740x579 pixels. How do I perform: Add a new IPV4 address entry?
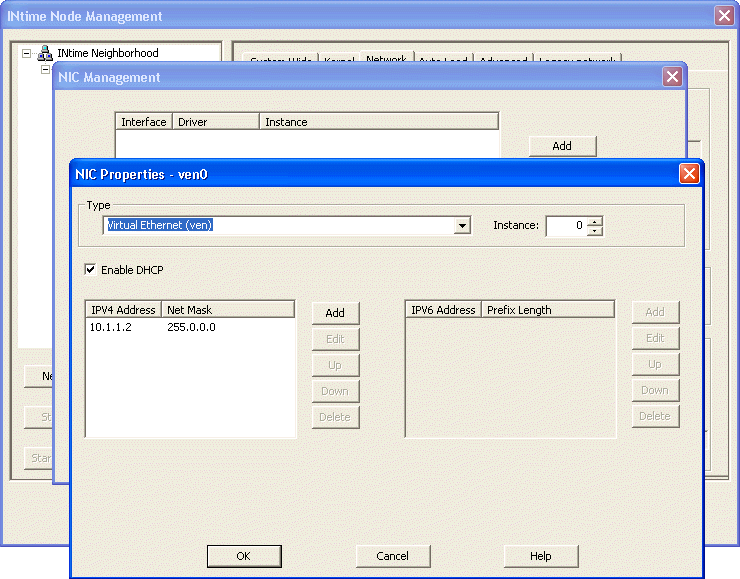click(x=335, y=313)
